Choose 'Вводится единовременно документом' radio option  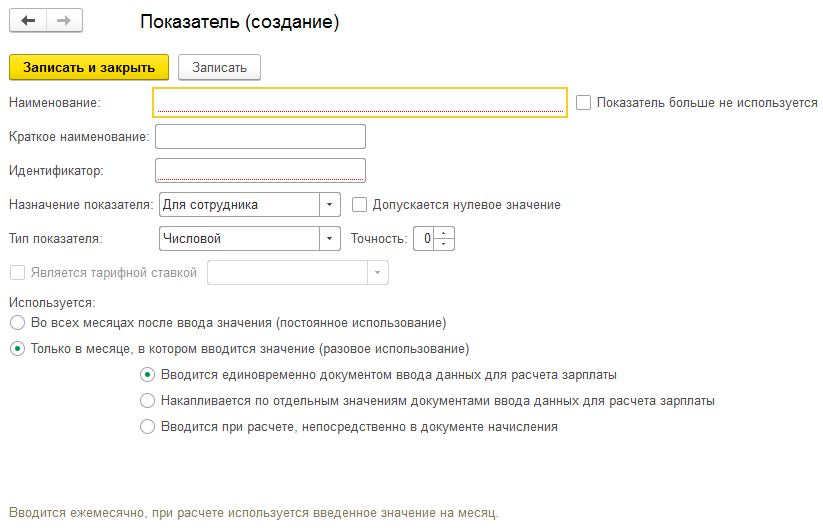pyautogui.click(x=148, y=375)
